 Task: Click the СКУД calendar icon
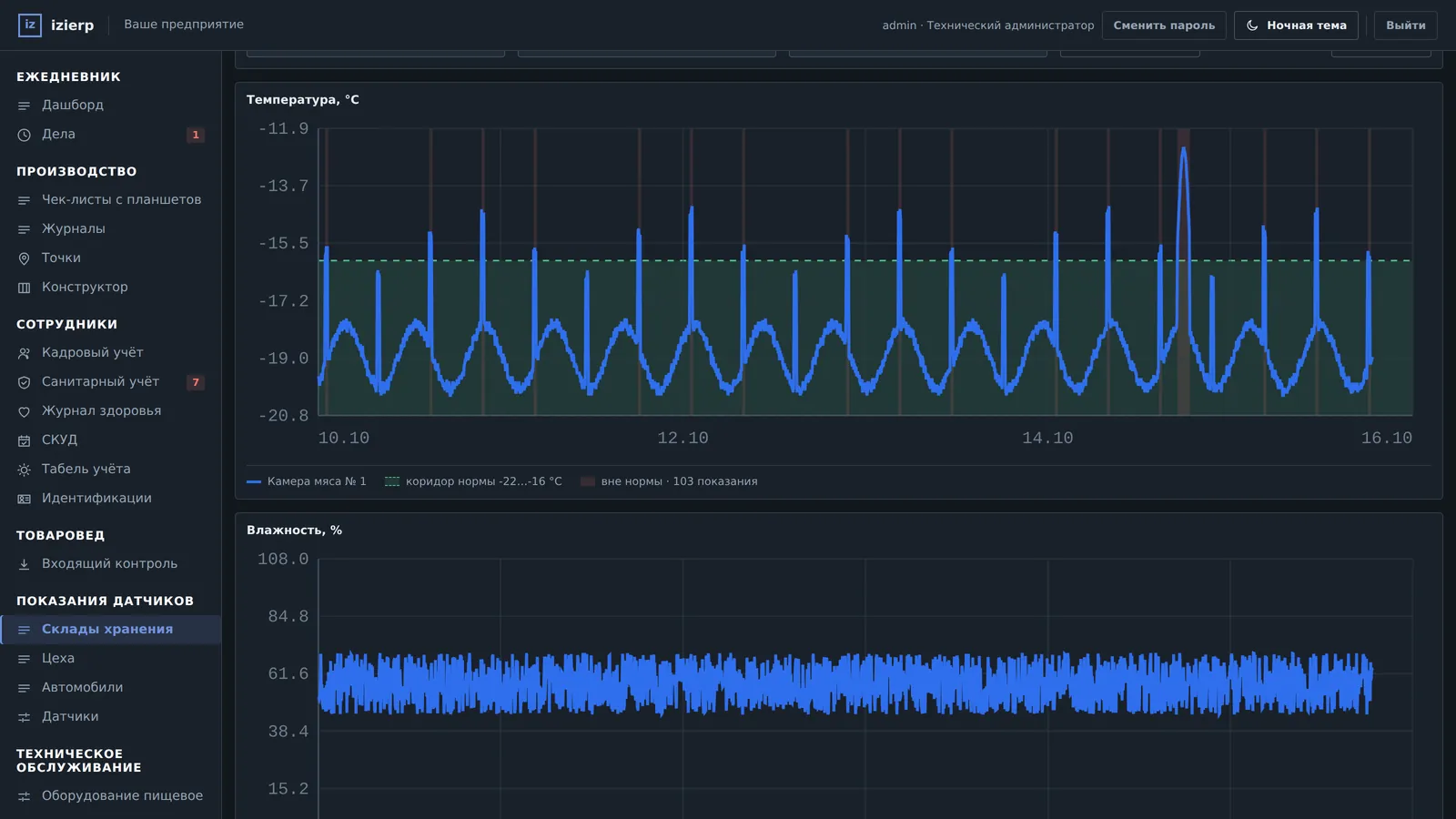coord(25,440)
